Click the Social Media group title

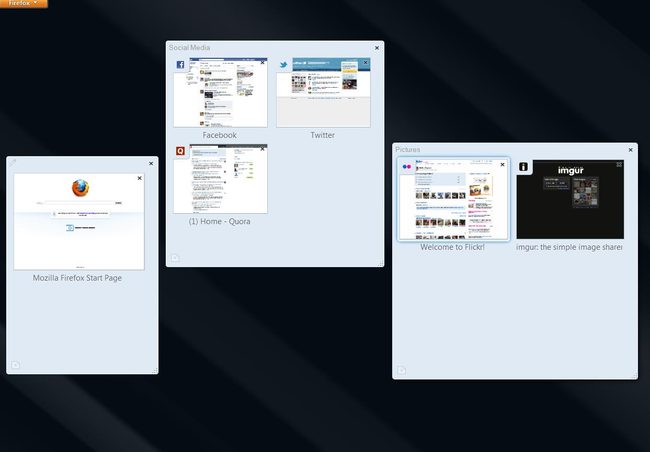189,48
